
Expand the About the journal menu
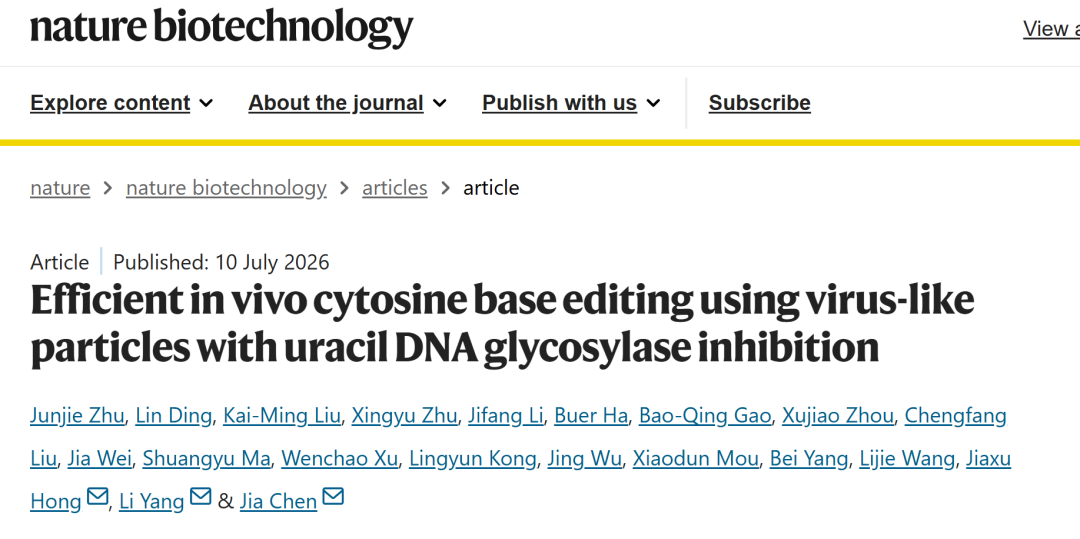click(x=348, y=103)
